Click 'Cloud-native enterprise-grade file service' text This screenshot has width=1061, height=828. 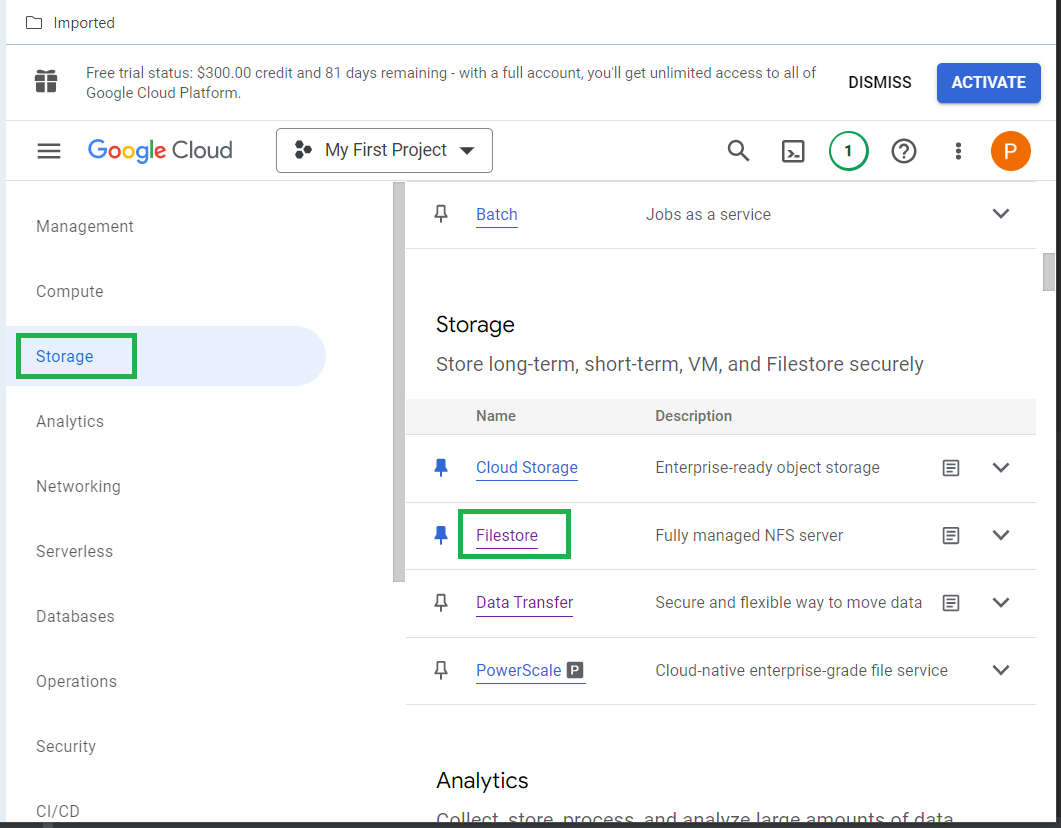(x=801, y=670)
